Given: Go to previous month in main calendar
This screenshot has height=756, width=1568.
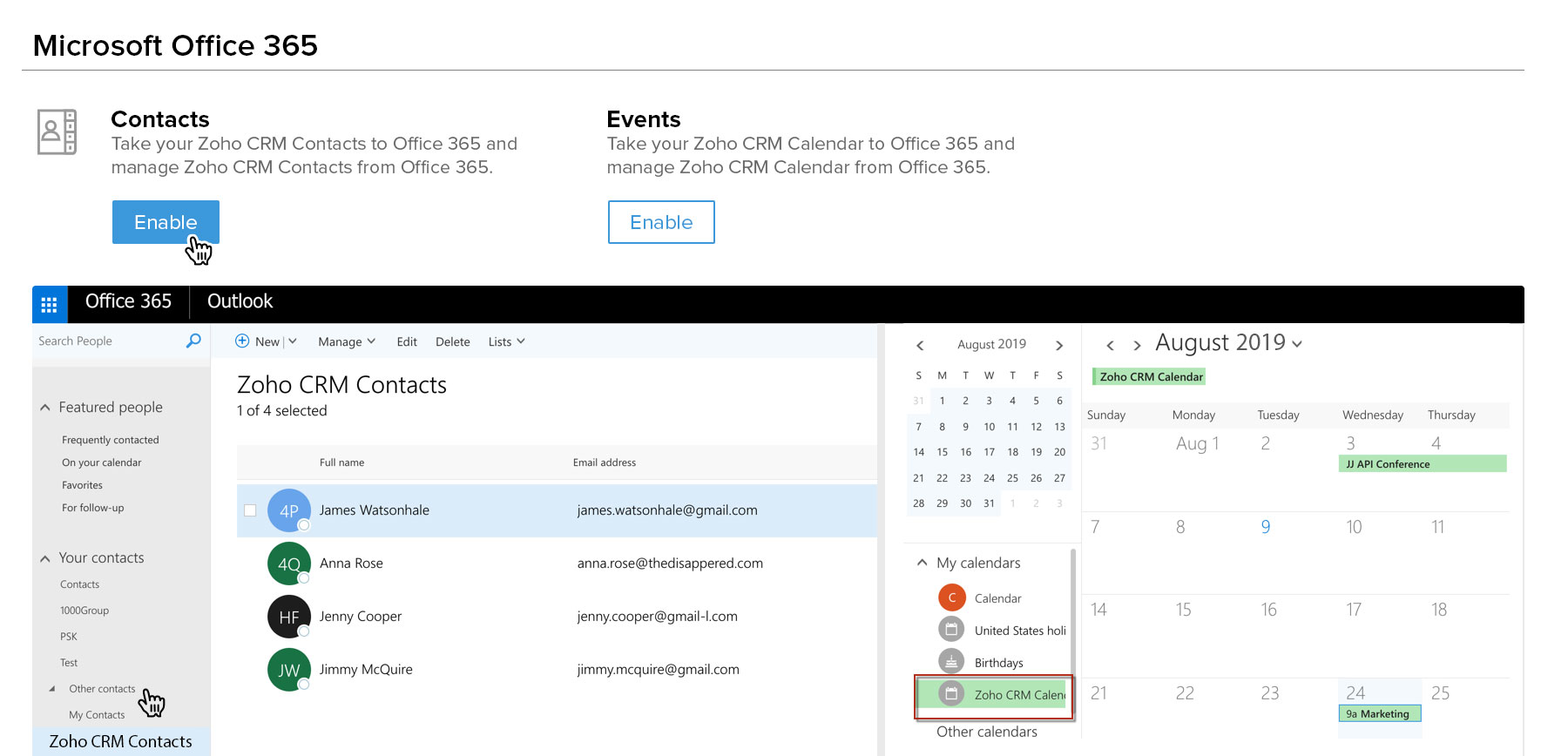Looking at the screenshot, I should click(x=1110, y=345).
